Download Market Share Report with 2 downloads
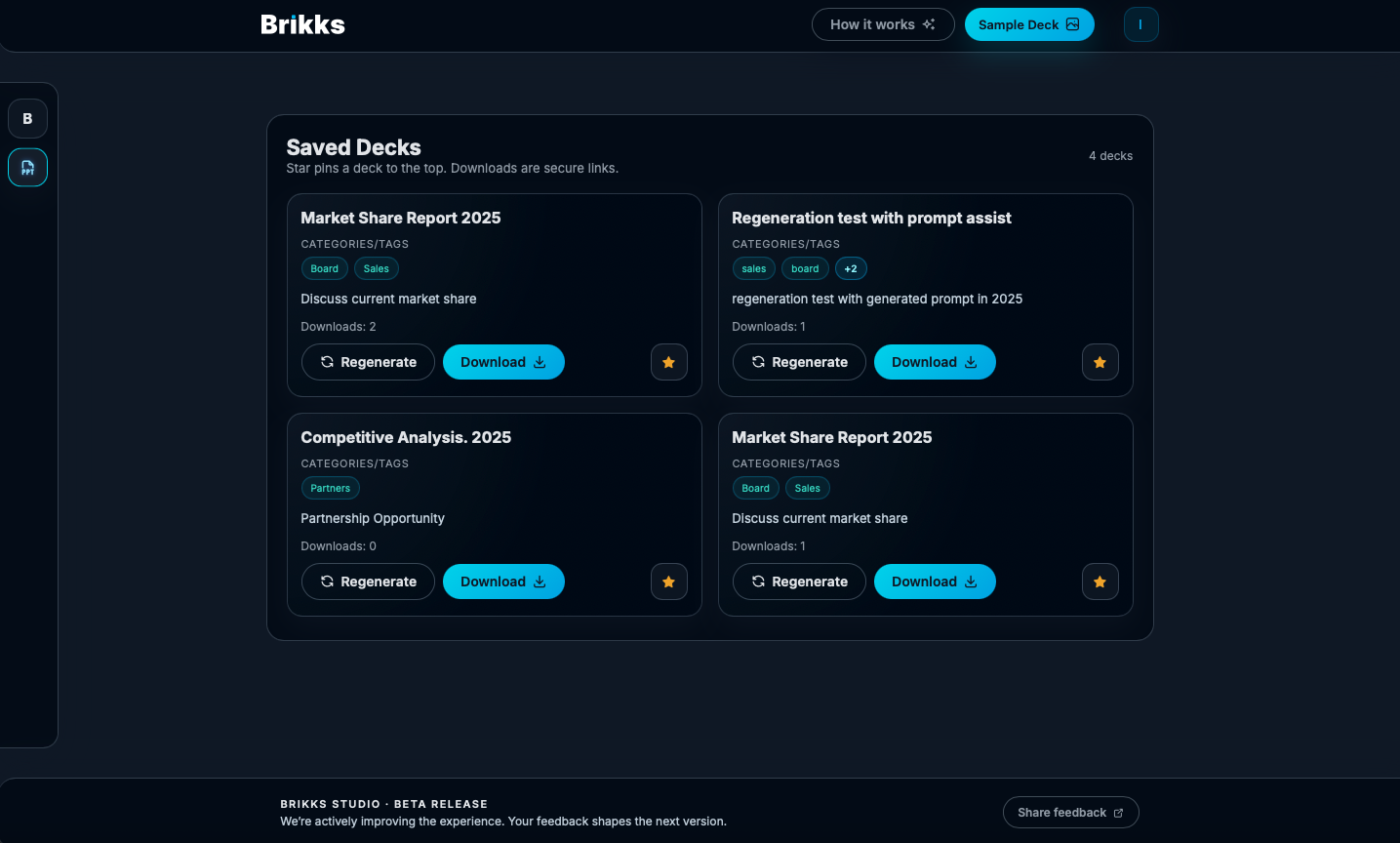Image resolution: width=1400 pixels, height=843 pixels. [x=503, y=362]
